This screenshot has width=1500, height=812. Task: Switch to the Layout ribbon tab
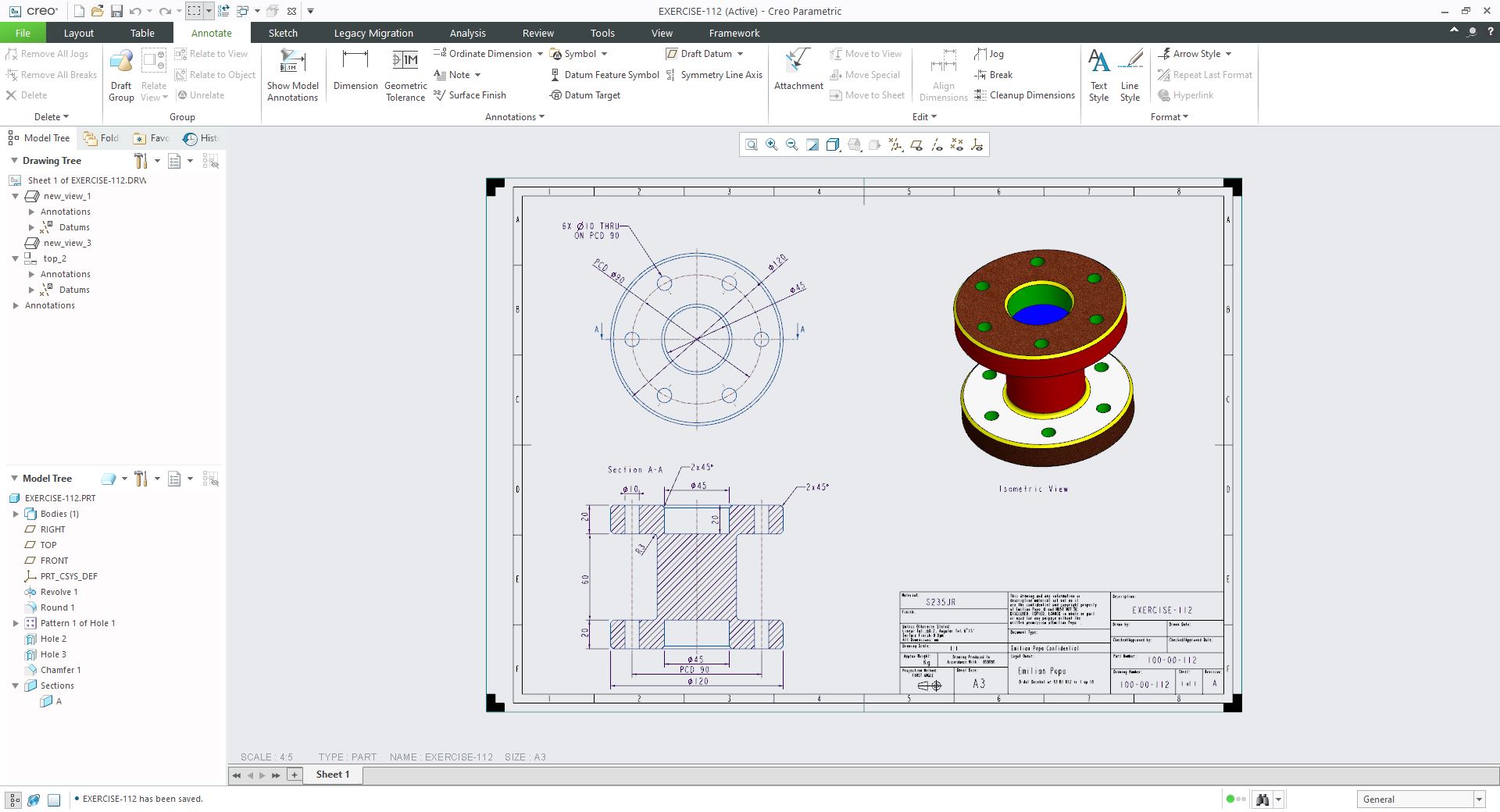pyautogui.click(x=78, y=33)
